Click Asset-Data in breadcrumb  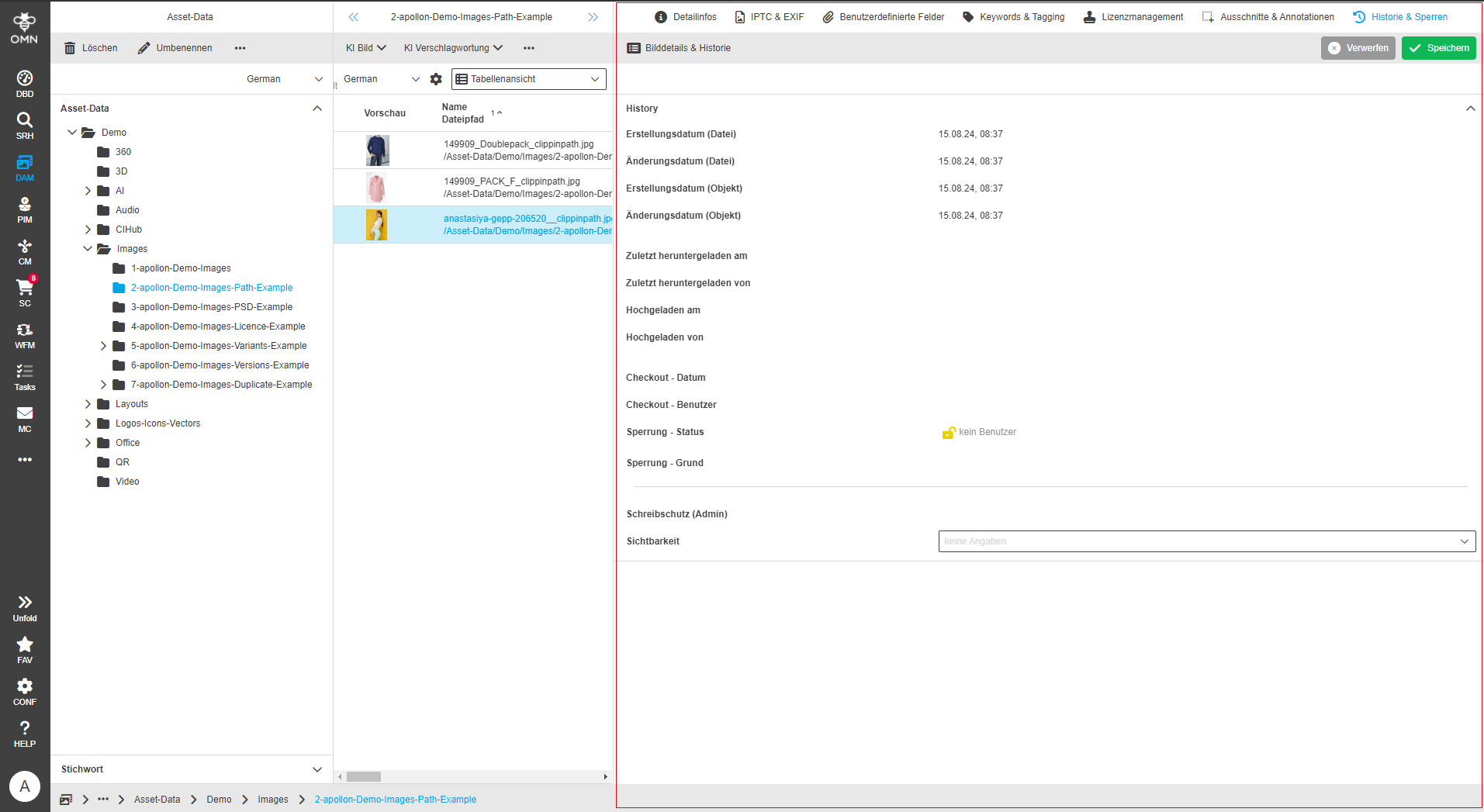[x=157, y=800]
